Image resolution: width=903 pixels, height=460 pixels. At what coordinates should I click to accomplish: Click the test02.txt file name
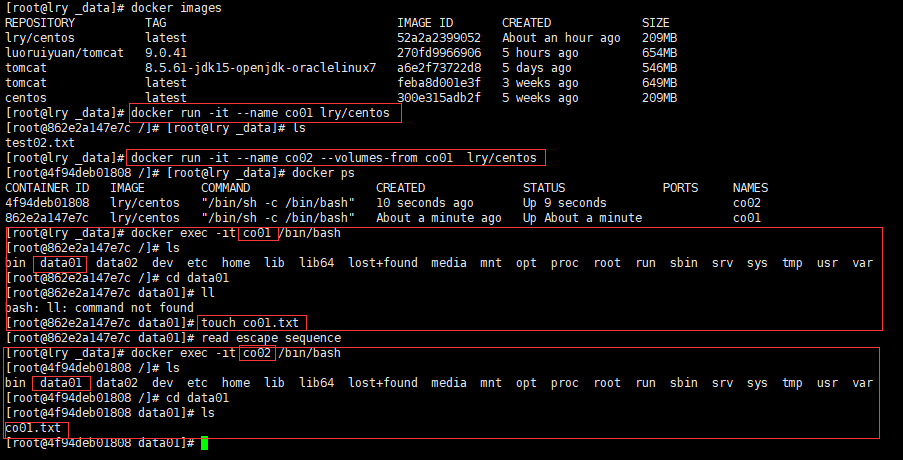tap(40, 143)
